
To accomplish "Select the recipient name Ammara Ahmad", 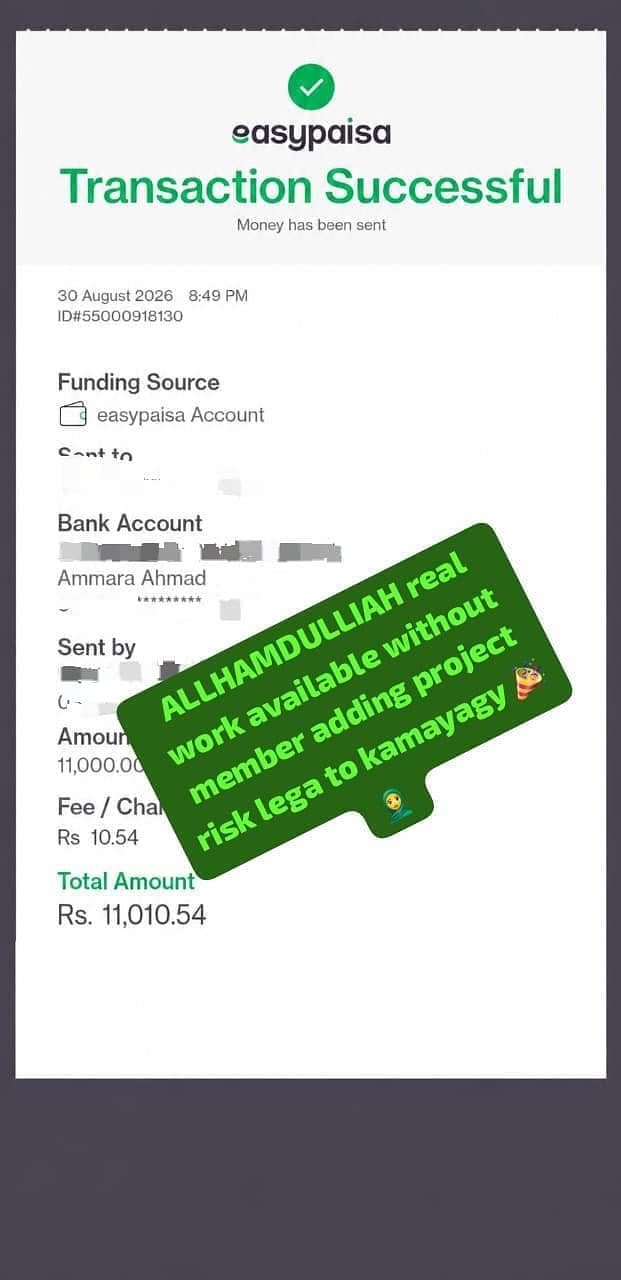I will [132, 578].
